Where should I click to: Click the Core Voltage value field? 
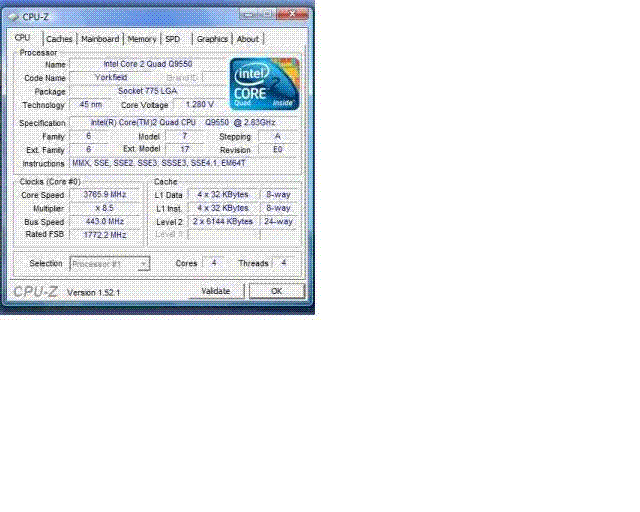click(201, 104)
